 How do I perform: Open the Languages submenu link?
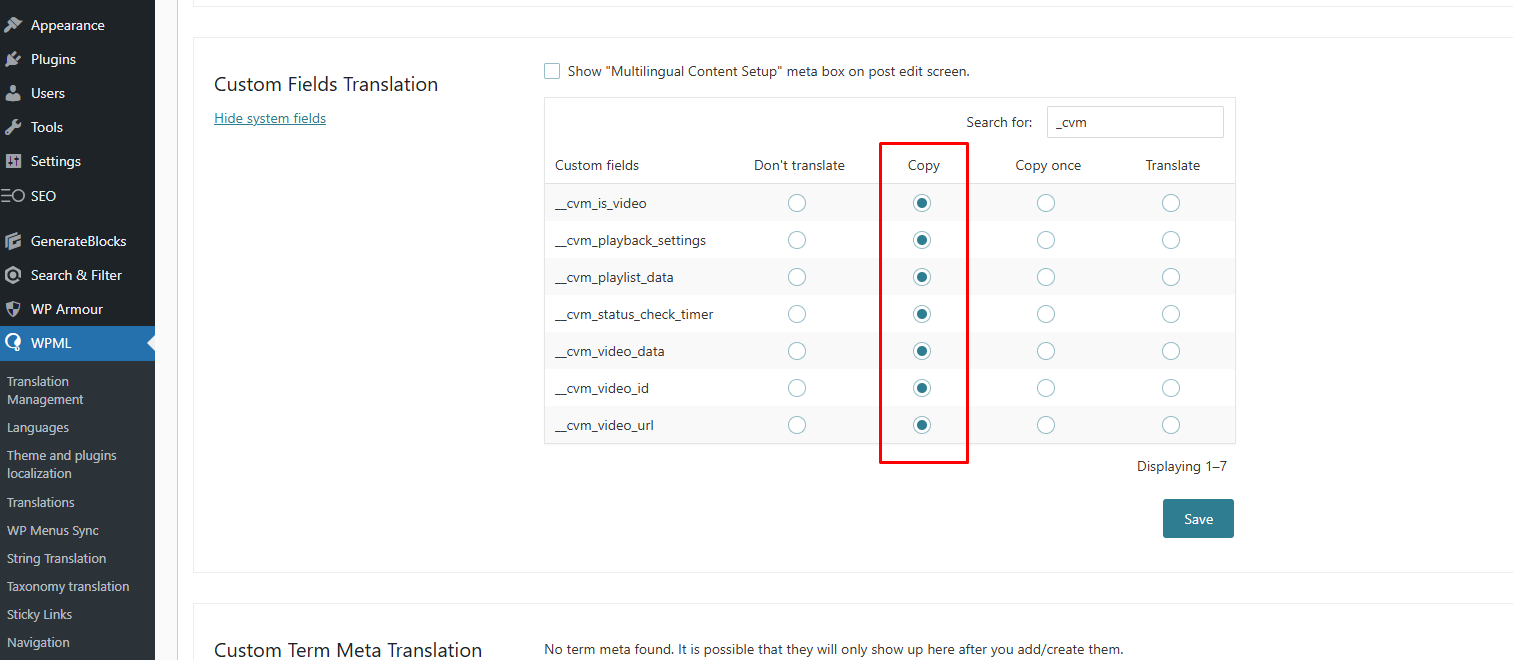[x=38, y=427]
